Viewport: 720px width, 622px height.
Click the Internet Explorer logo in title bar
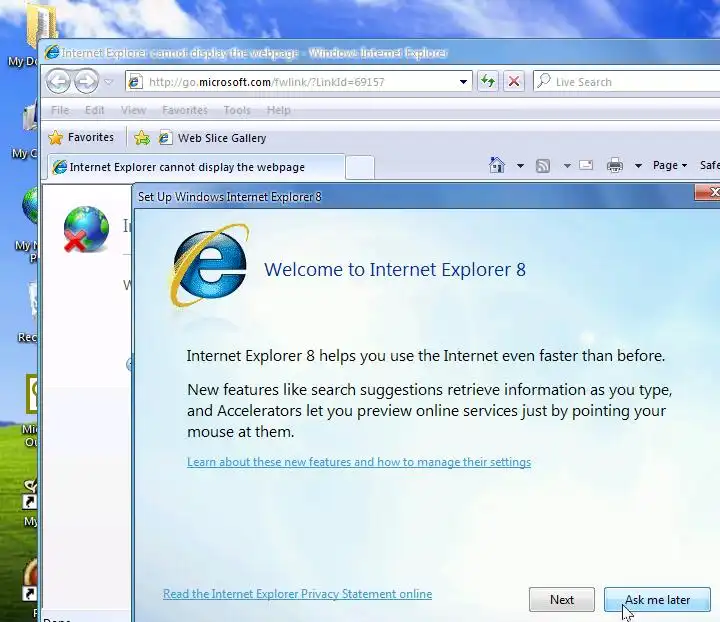pos(52,52)
